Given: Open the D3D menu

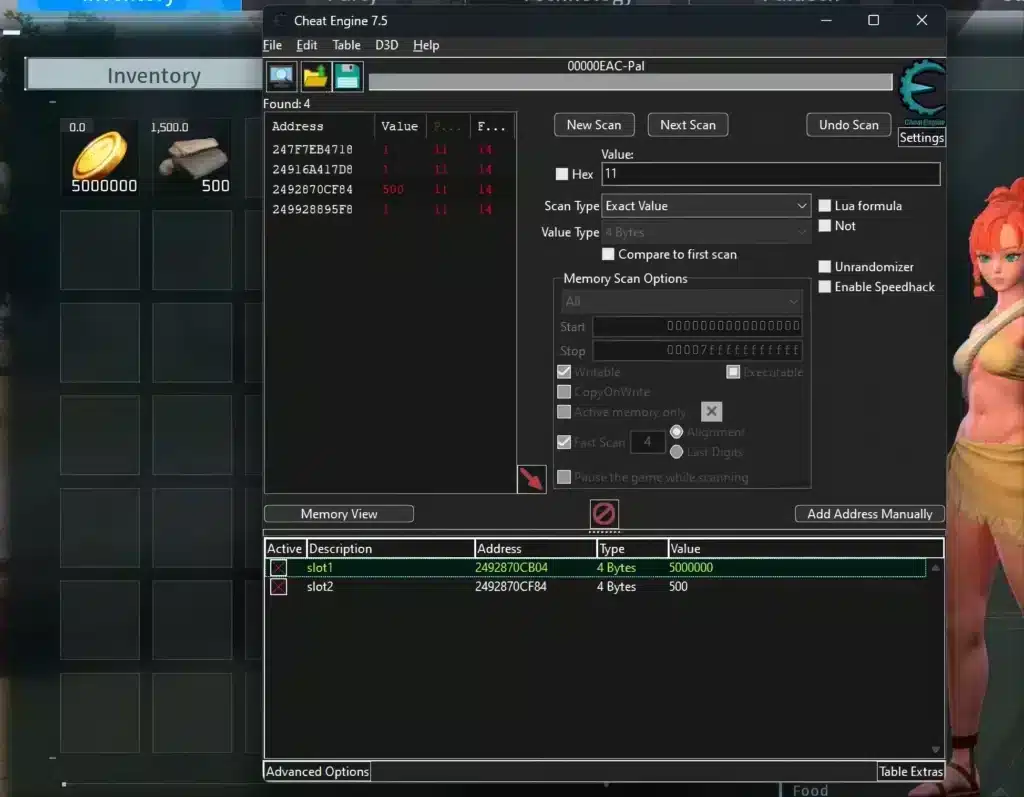Looking at the screenshot, I should 387,45.
